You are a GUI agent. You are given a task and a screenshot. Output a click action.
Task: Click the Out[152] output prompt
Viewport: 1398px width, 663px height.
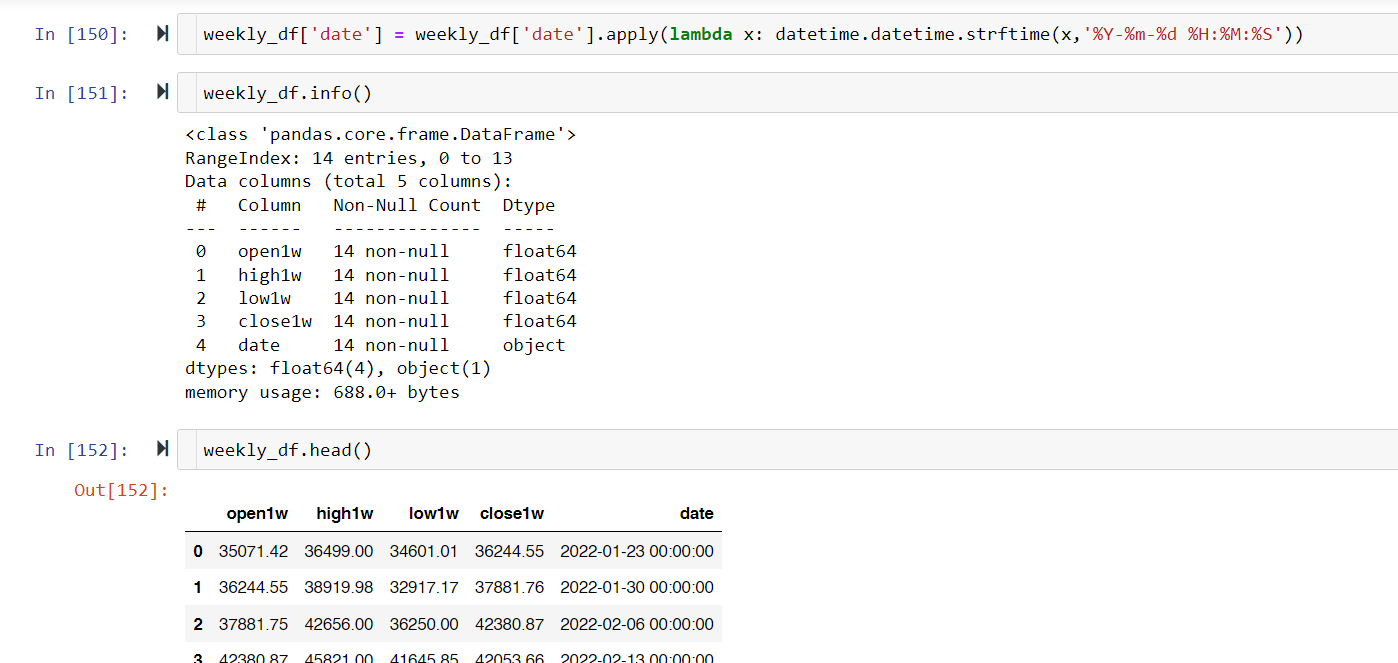122,490
